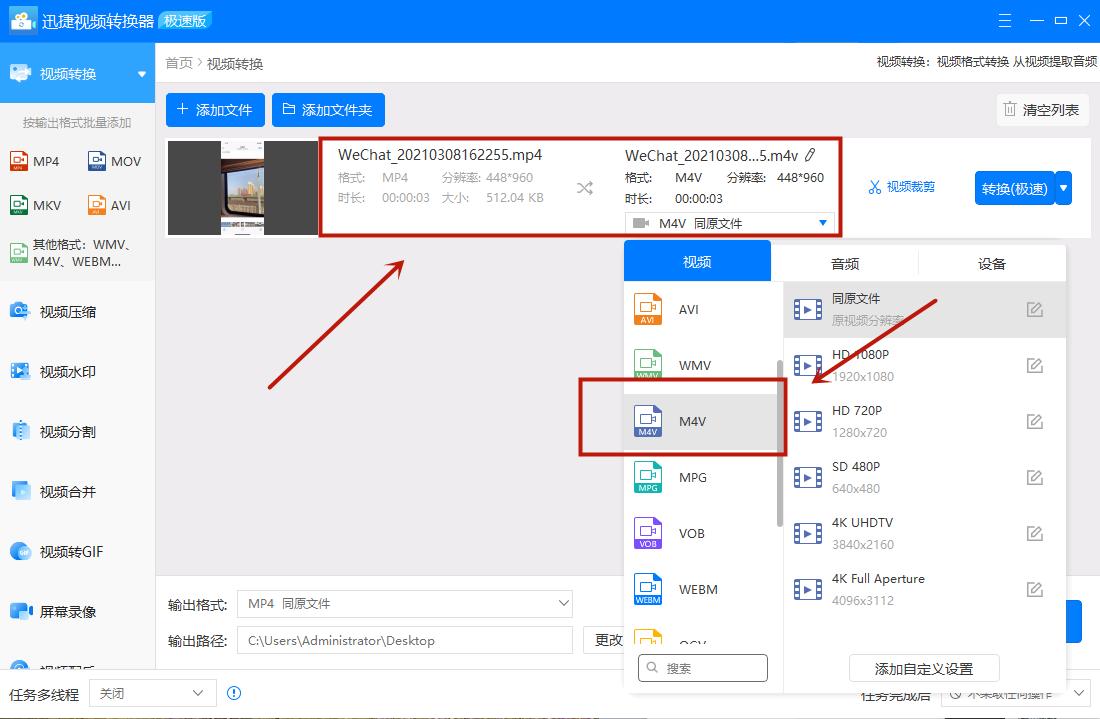The width and height of the screenshot is (1100, 719).
Task: Click inside the 搜索 search field
Action: pos(703,668)
